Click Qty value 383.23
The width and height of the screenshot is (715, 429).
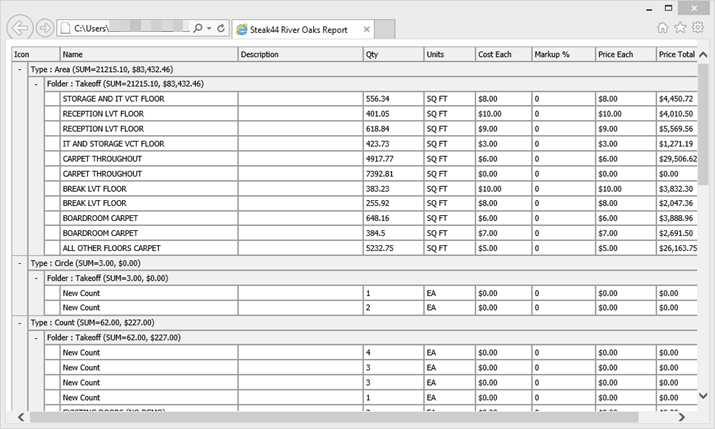(x=378, y=189)
